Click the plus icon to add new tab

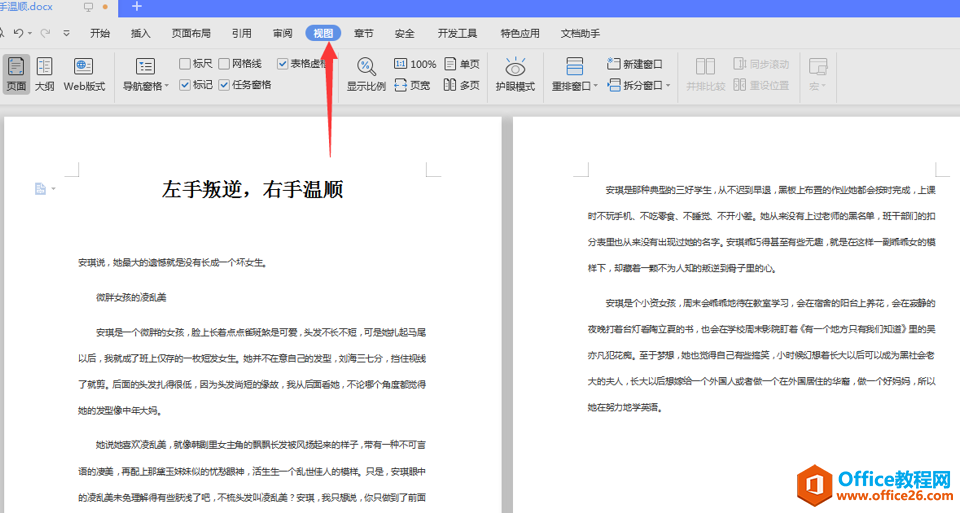coord(137,6)
